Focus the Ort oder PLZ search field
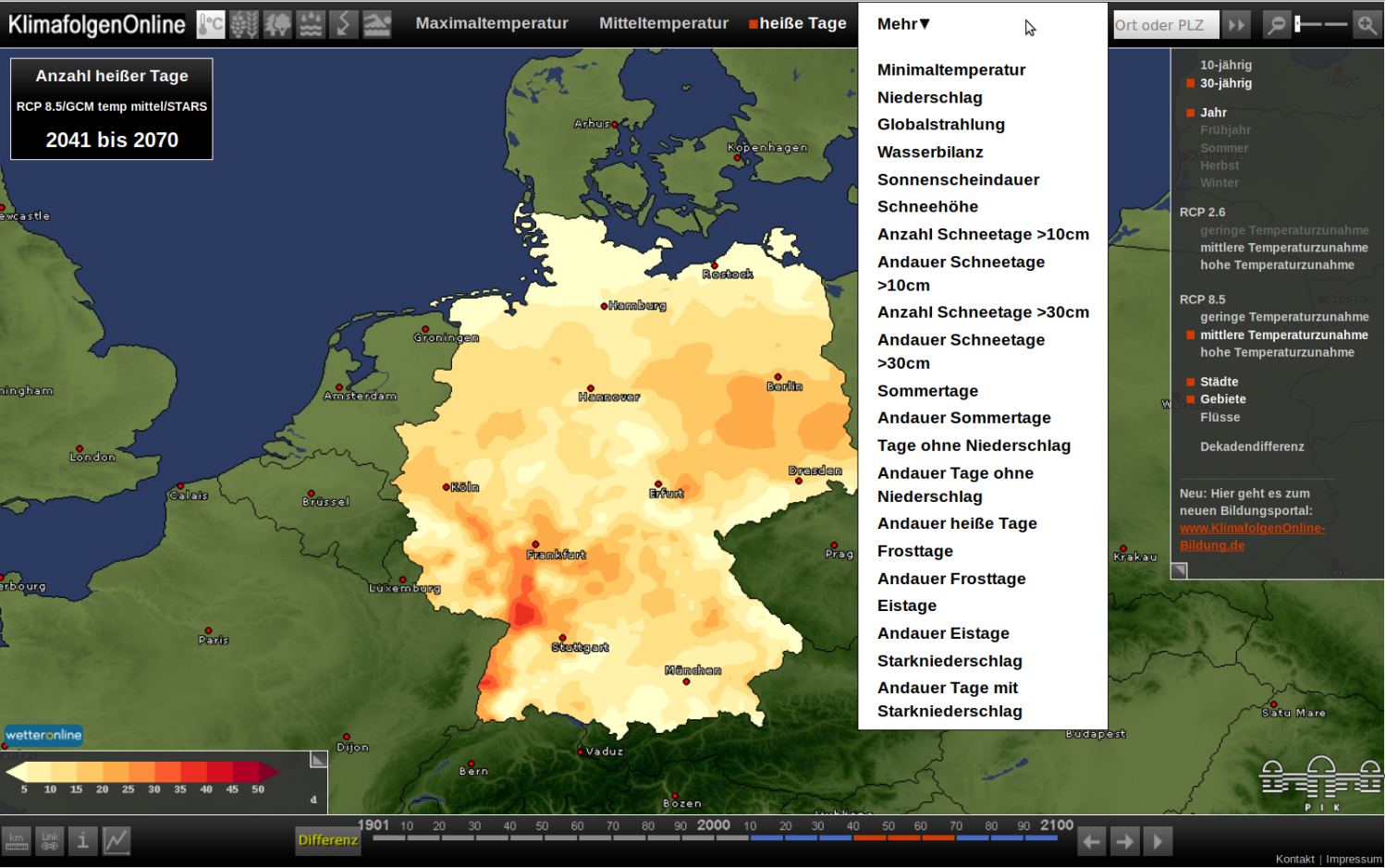The height and width of the screenshot is (868, 1385). (x=1164, y=25)
